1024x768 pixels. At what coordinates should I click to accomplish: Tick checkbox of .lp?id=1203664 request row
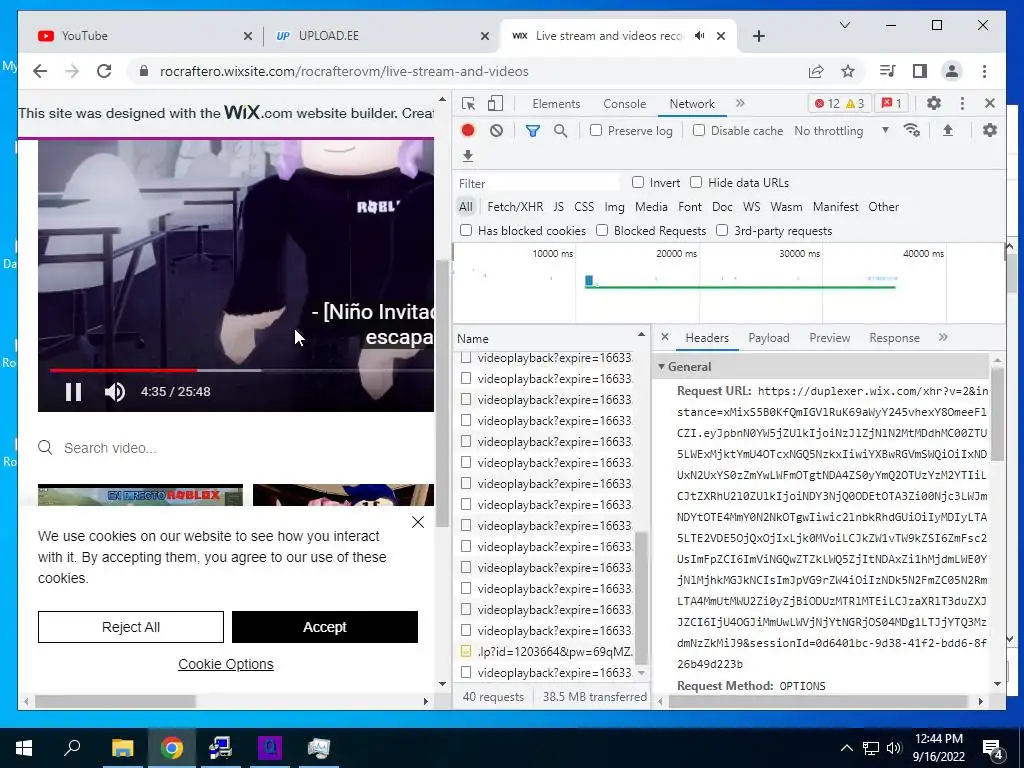(x=466, y=651)
